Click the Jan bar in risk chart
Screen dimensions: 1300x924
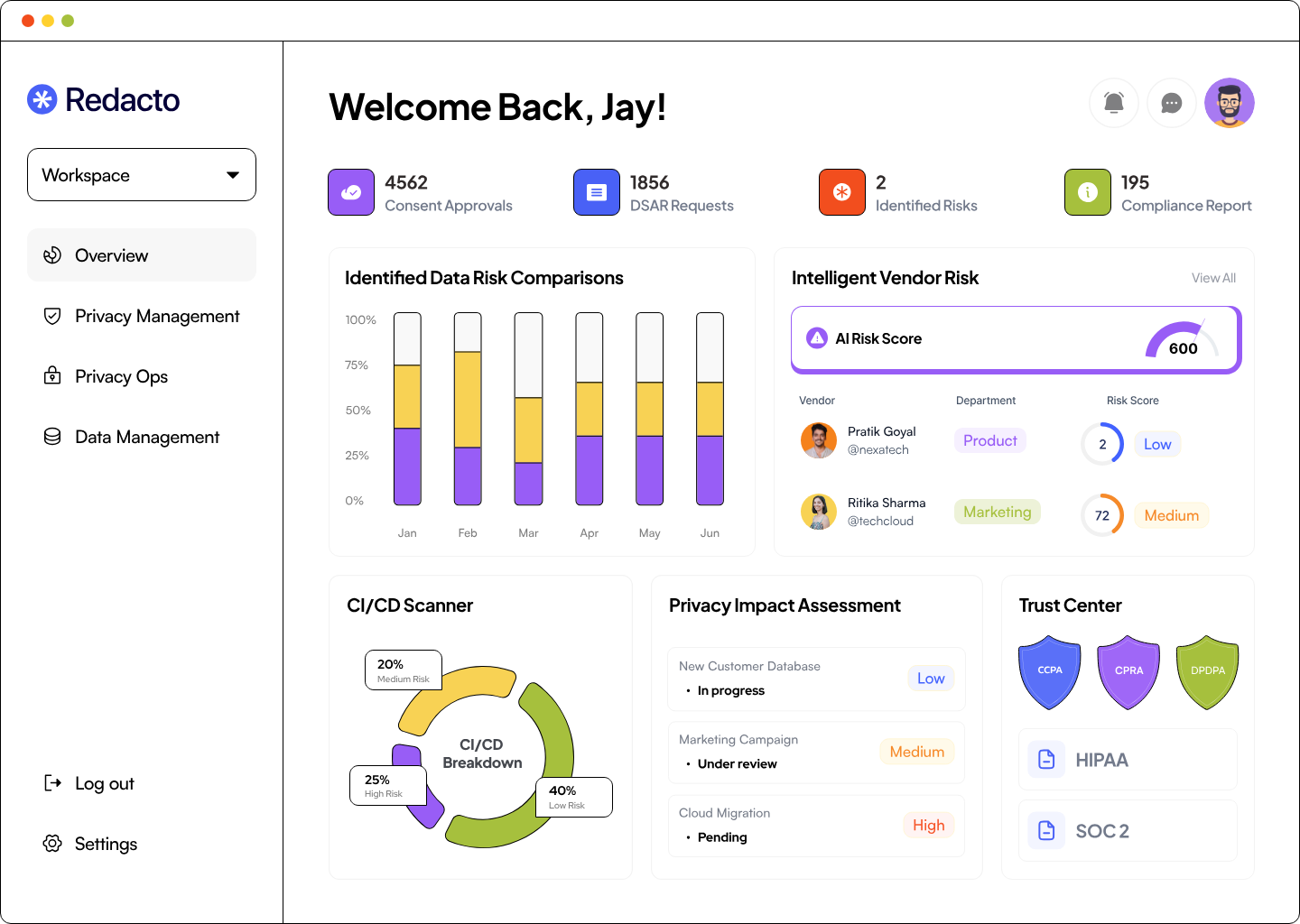(408, 409)
